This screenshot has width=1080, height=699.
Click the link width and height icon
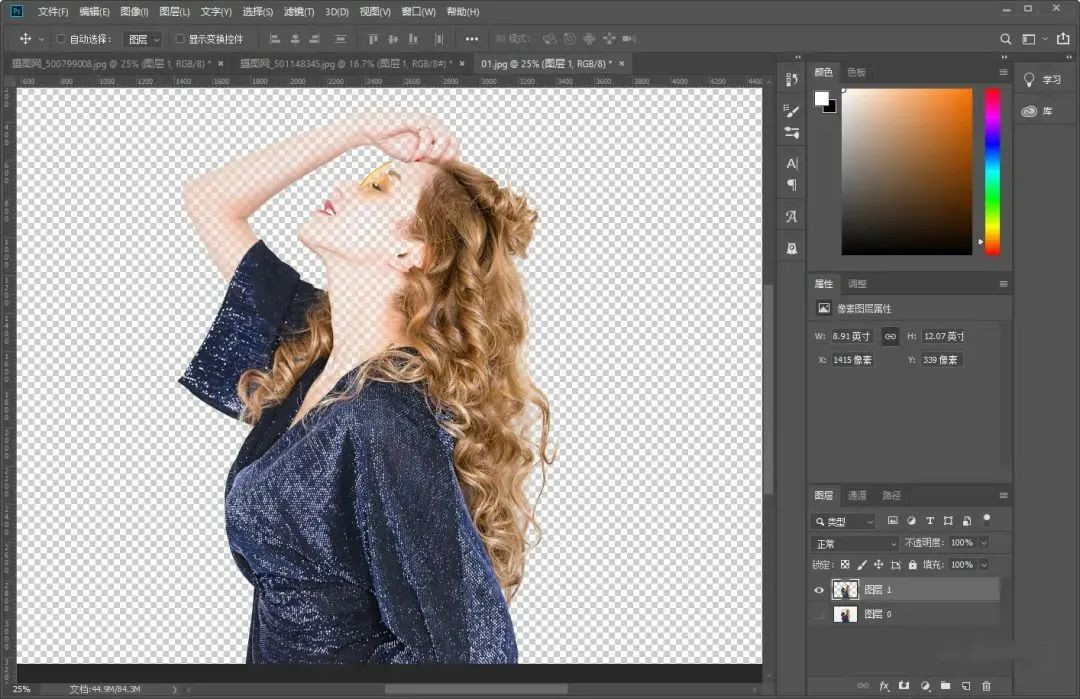pyautogui.click(x=890, y=336)
